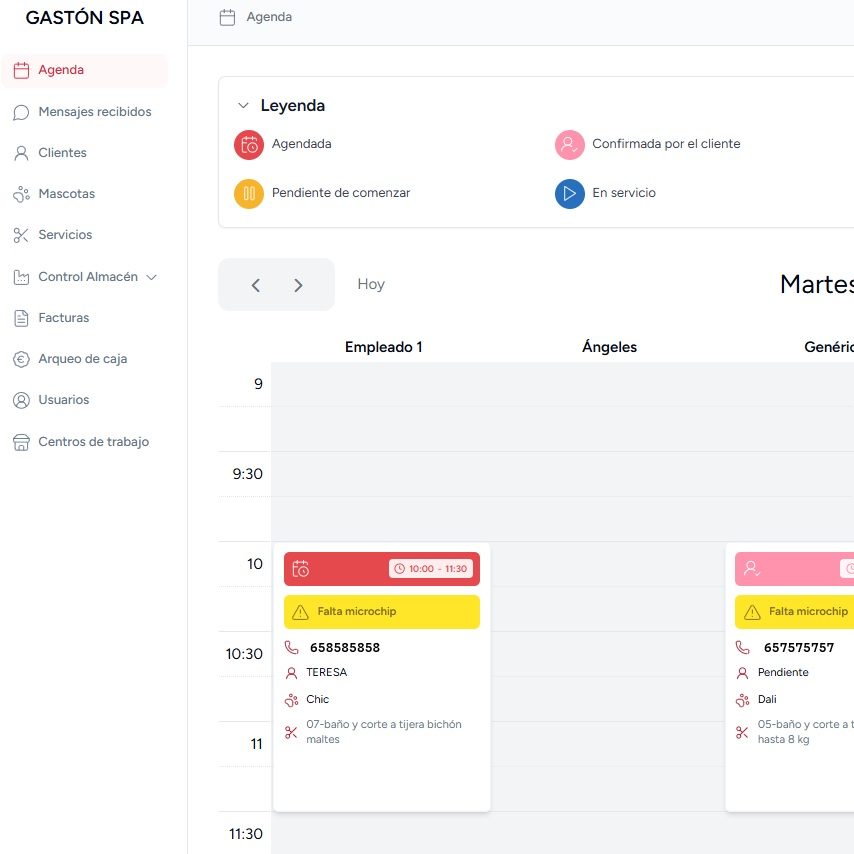Image resolution: width=854 pixels, height=854 pixels.
Task: Click the paw icon beside Chic
Action: (x=292, y=700)
